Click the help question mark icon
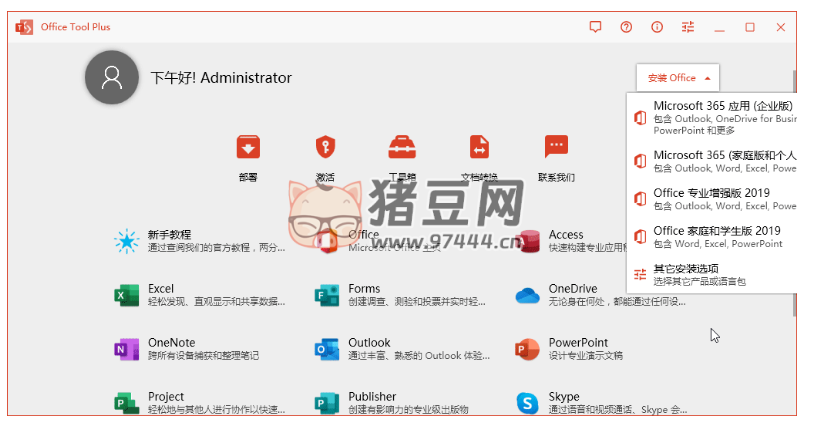The width and height of the screenshot is (814, 426). [626, 27]
